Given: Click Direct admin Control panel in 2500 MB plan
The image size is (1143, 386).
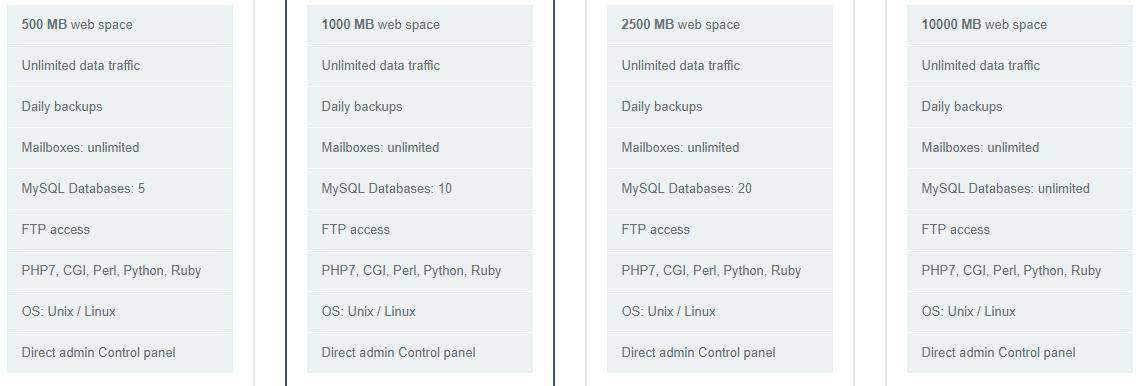Looking at the screenshot, I should pyautogui.click(x=720, y=352).
